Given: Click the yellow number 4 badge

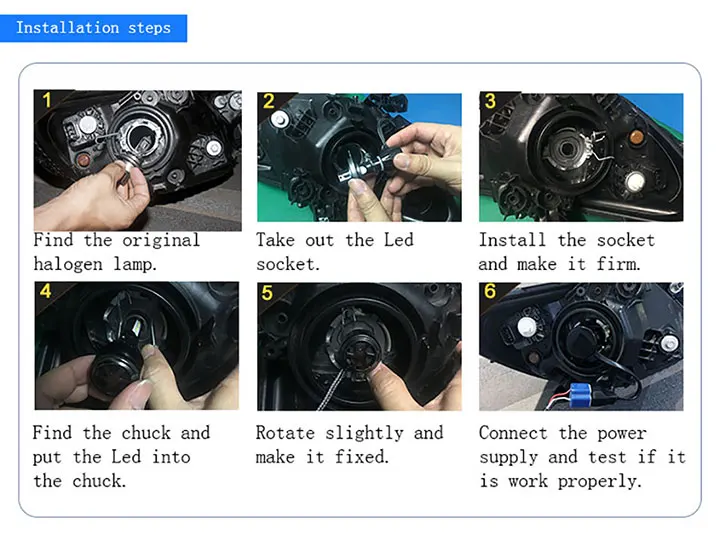Looking at the screenshot, I should coord(45,291).
